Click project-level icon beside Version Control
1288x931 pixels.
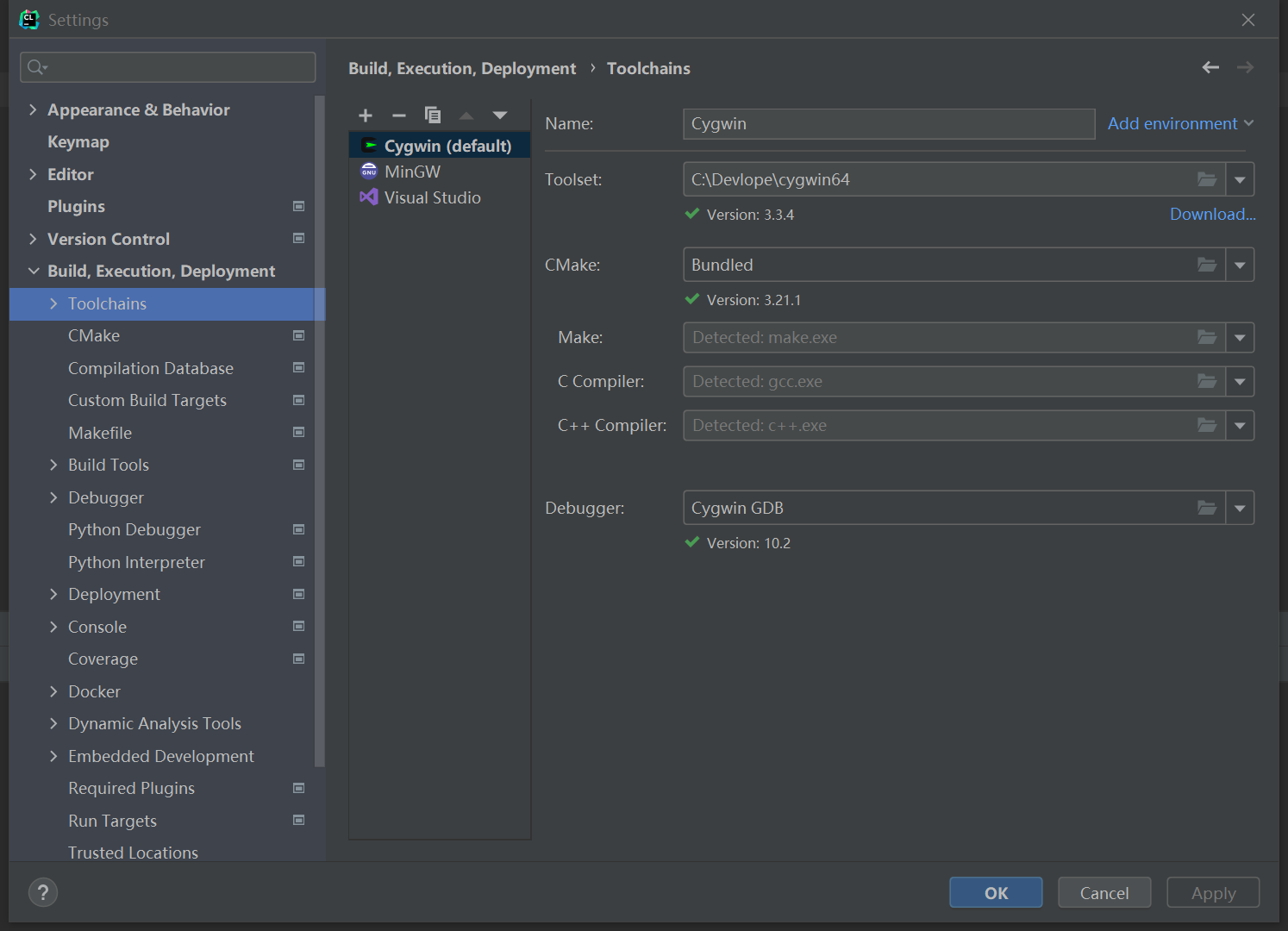click(x=299, y=238)
